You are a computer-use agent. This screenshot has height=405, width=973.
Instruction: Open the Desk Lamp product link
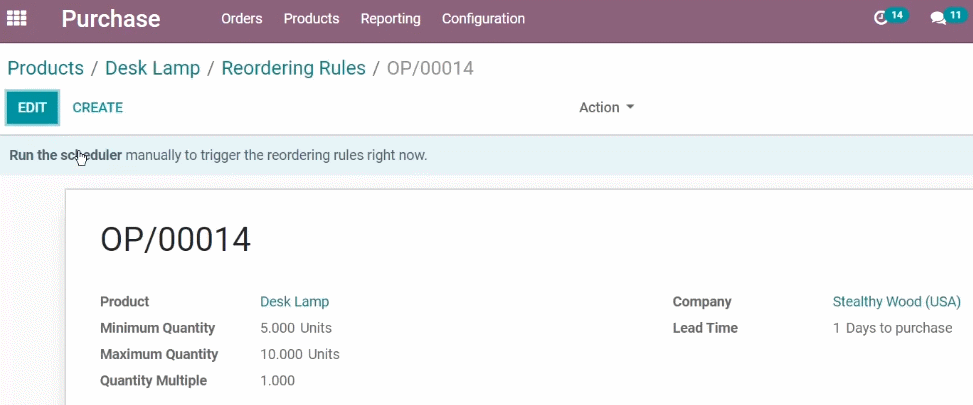coord(294,301)
